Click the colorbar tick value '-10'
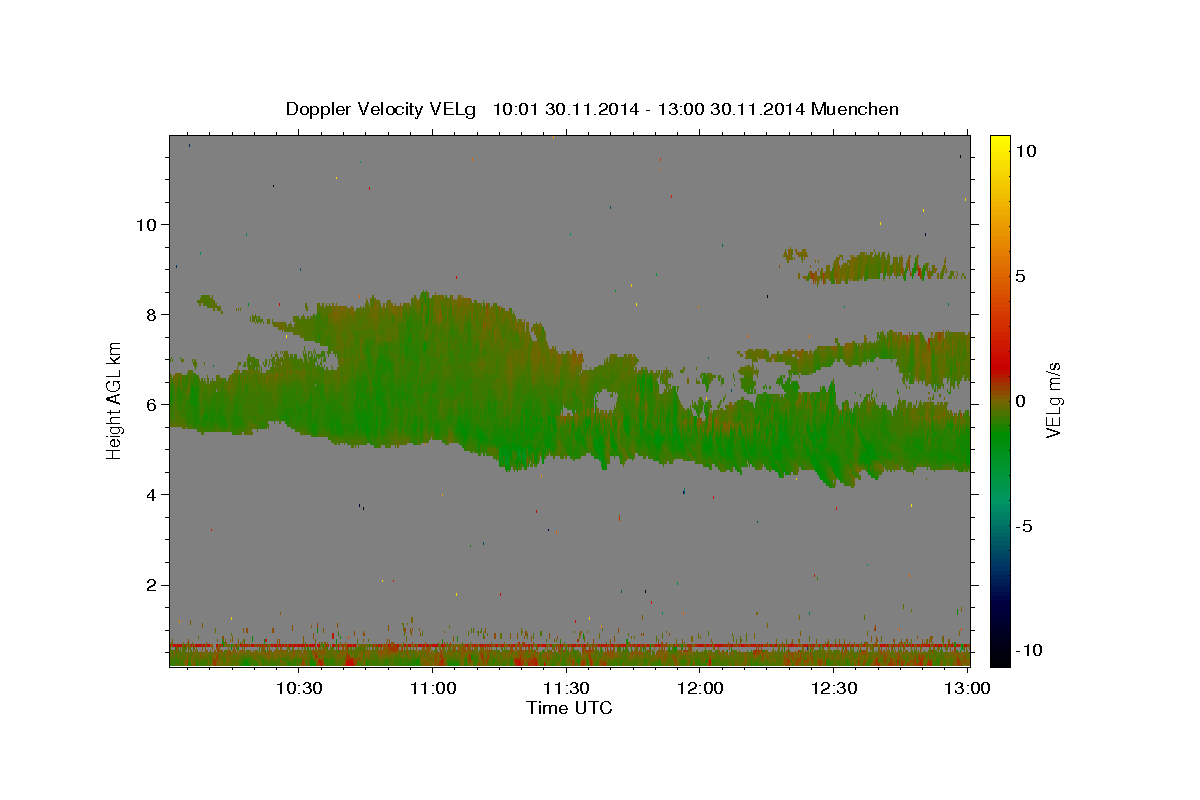 tap(1029, 651)
